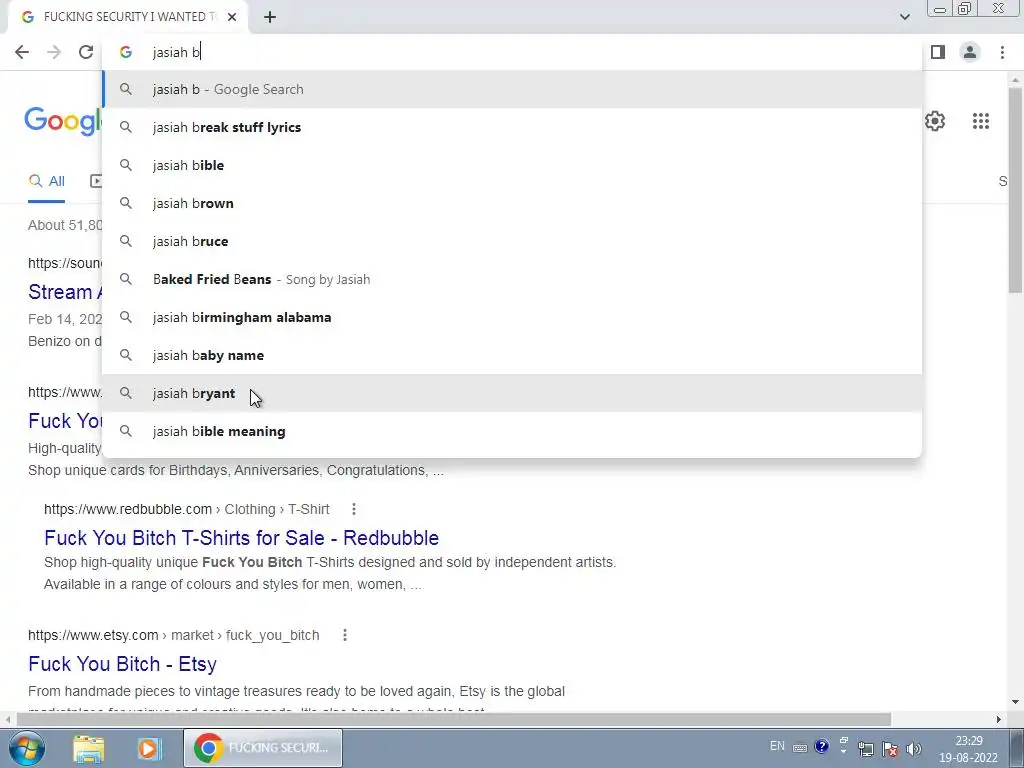
Task: Open the clock showing 23:29
Action: click(968, 749)
